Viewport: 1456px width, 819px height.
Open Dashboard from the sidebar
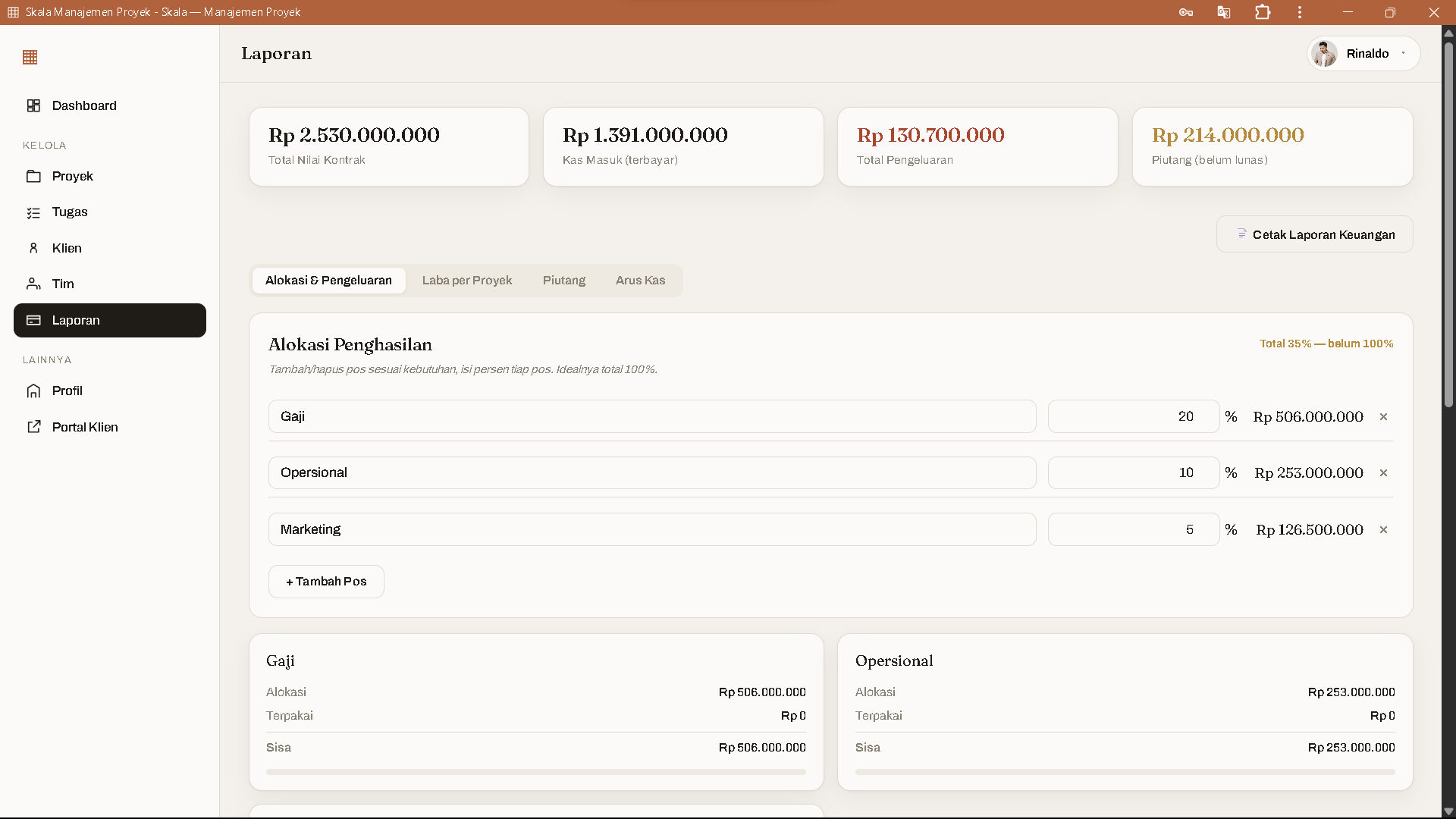[110, 105]
